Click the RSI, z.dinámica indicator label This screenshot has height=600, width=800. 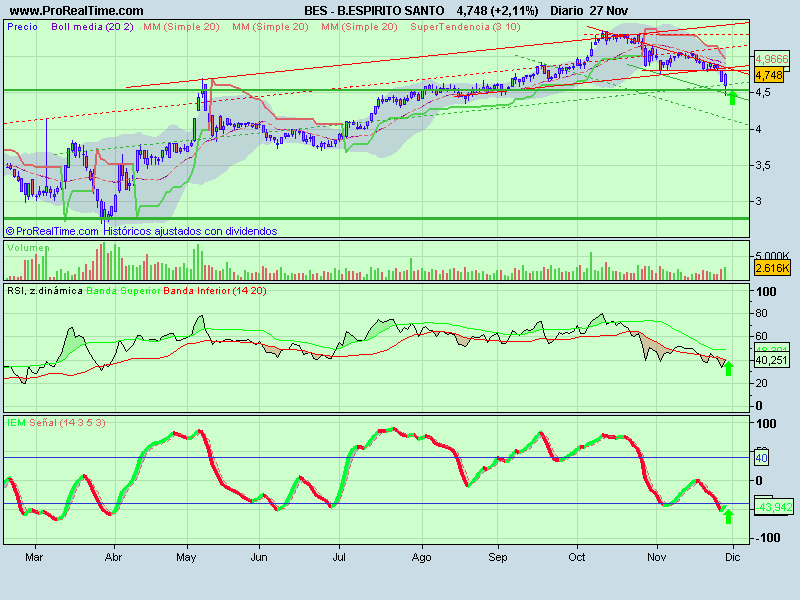(45, 291)
